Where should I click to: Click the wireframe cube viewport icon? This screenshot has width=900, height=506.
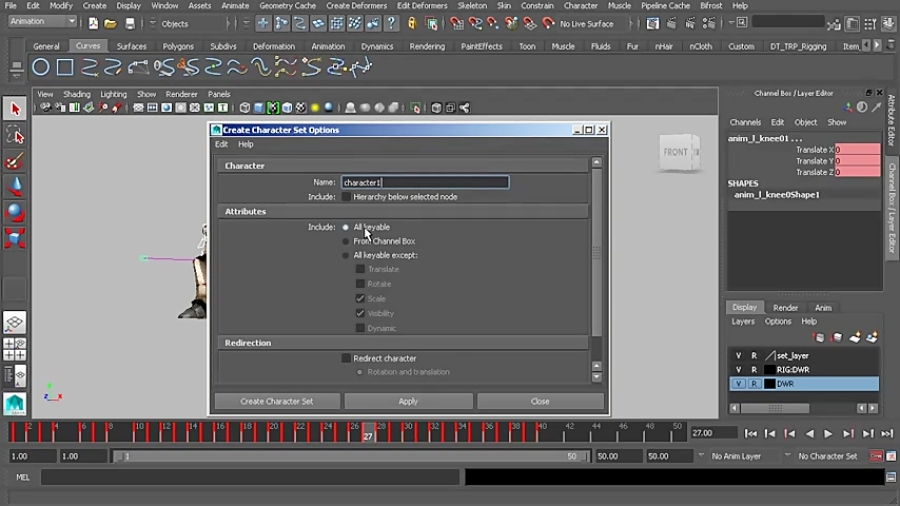click(x=245, y=108)
